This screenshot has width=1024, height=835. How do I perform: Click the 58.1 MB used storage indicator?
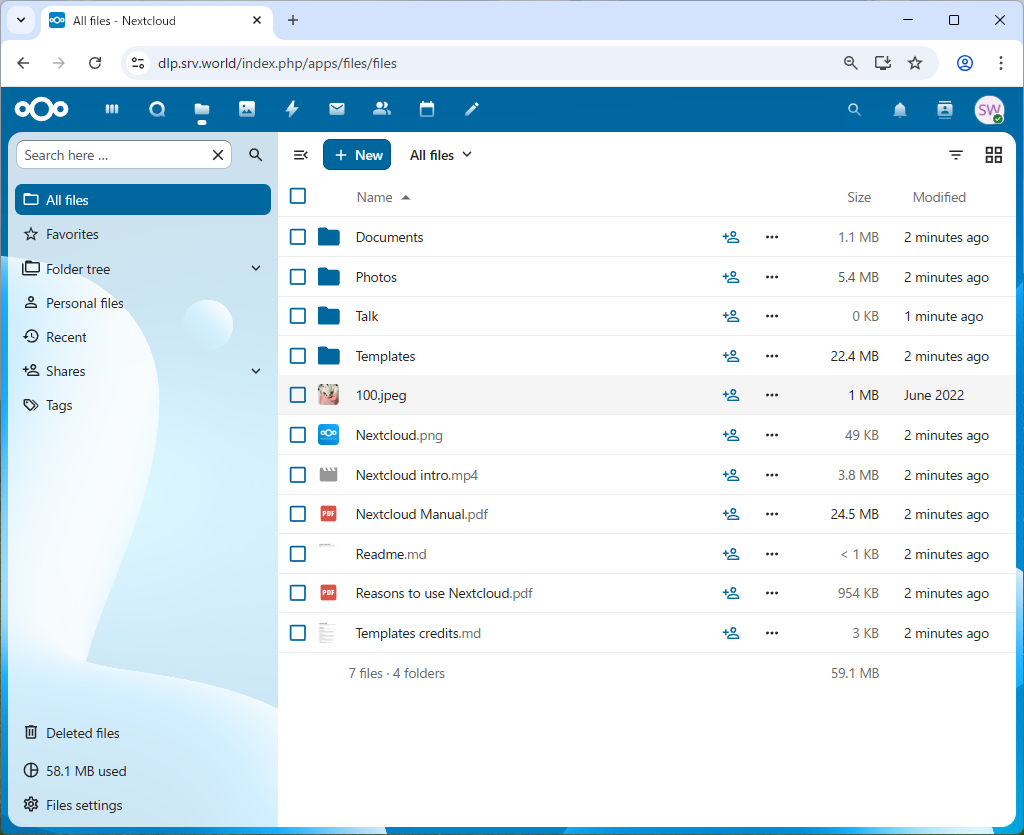143,771
